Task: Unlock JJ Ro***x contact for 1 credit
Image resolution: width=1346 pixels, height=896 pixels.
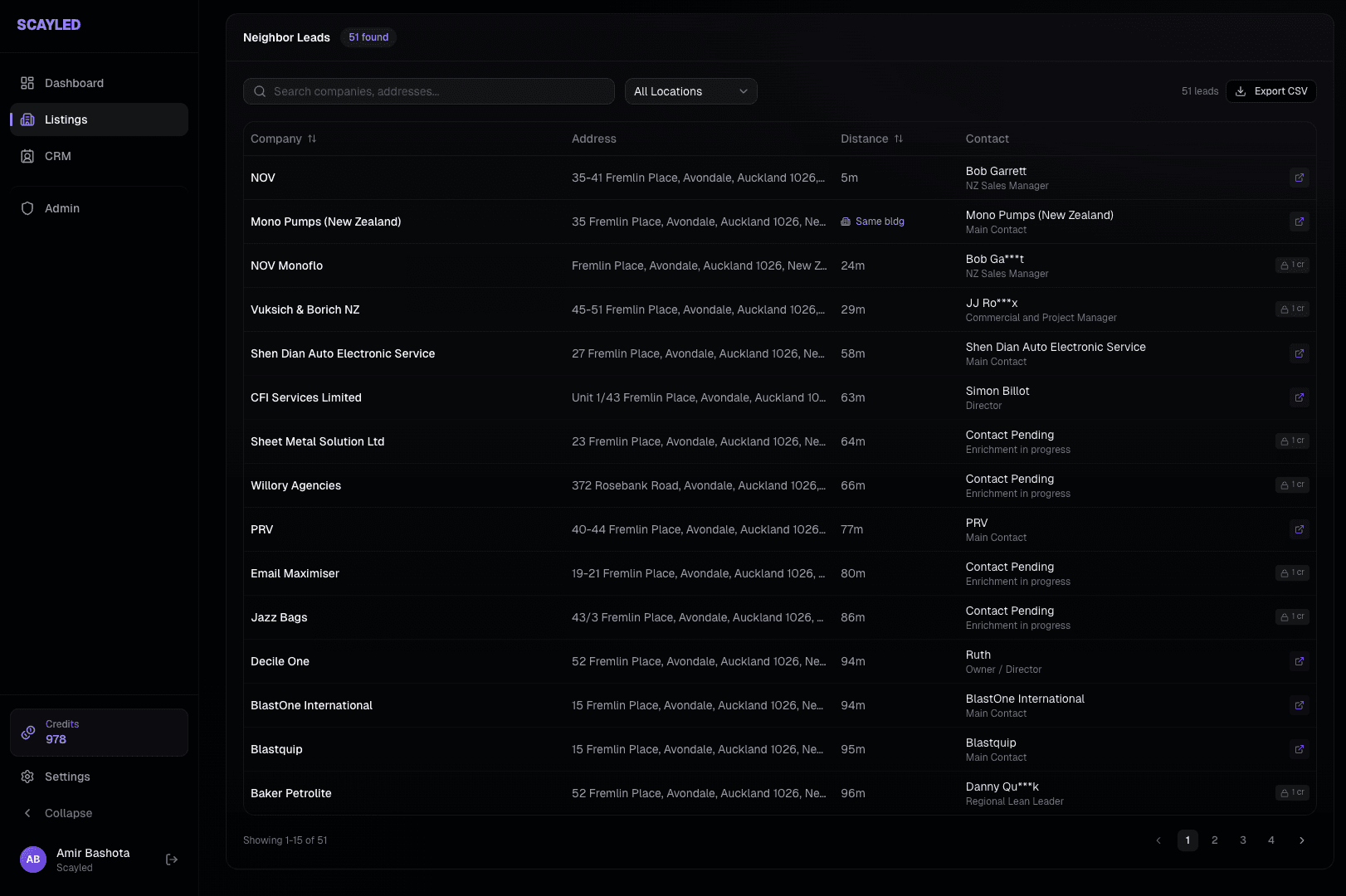Action: [1292, 309]
